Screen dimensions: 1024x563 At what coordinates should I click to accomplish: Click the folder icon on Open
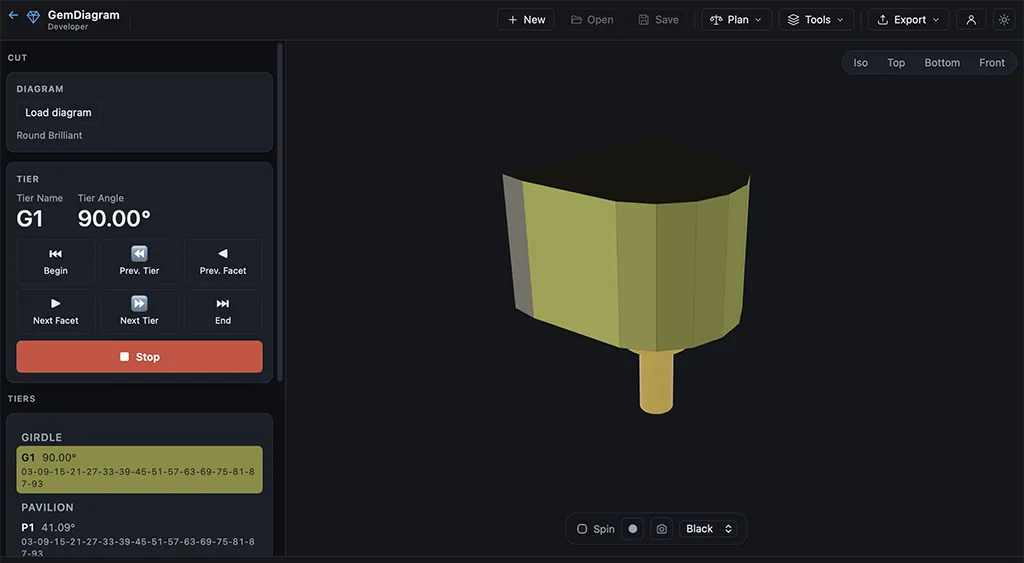pyautogui.click(x=576, y=20)
